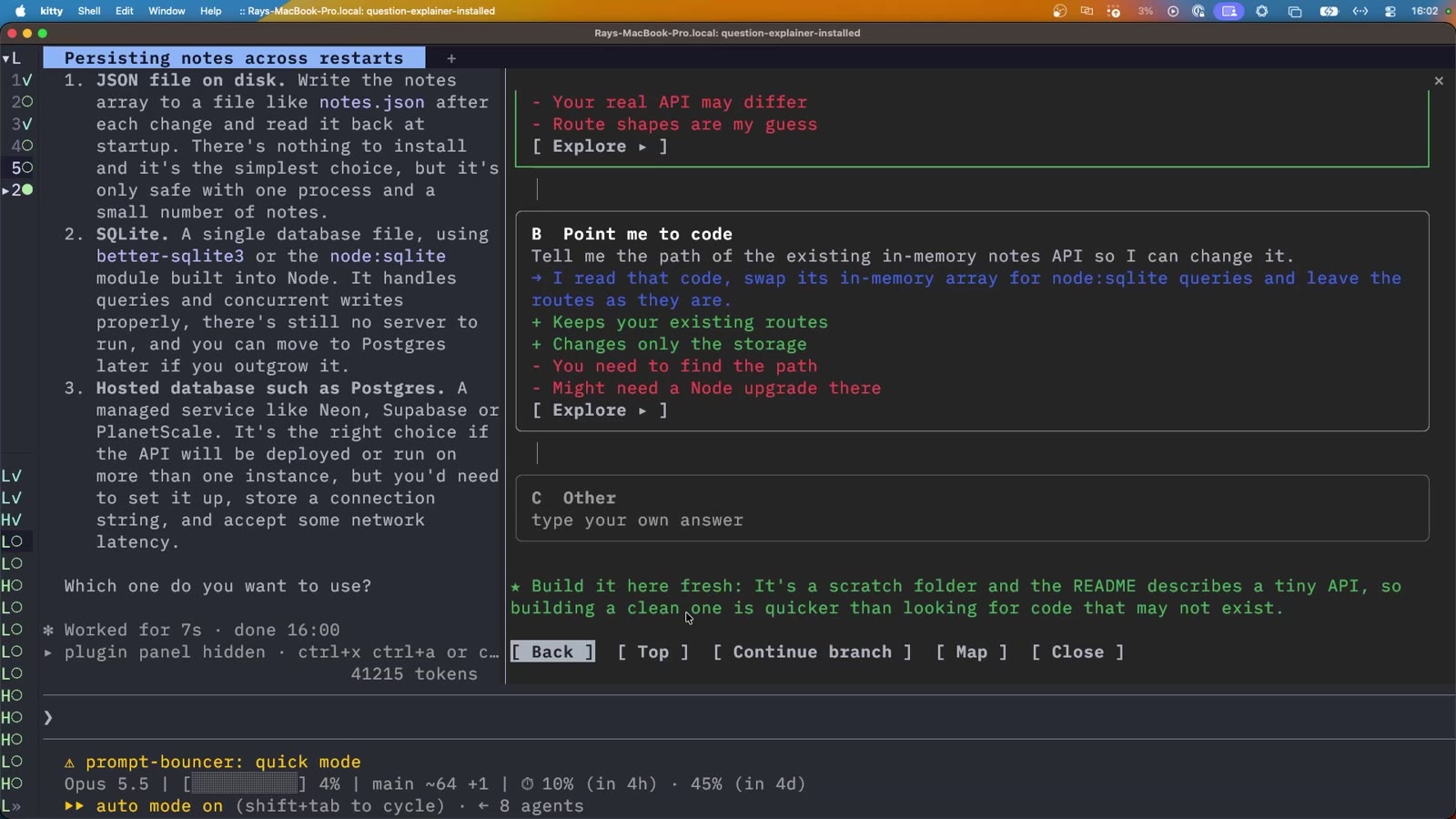
Task: Click the overlapping windows icon in menu bar
Action: click(x=1295, y=11)
